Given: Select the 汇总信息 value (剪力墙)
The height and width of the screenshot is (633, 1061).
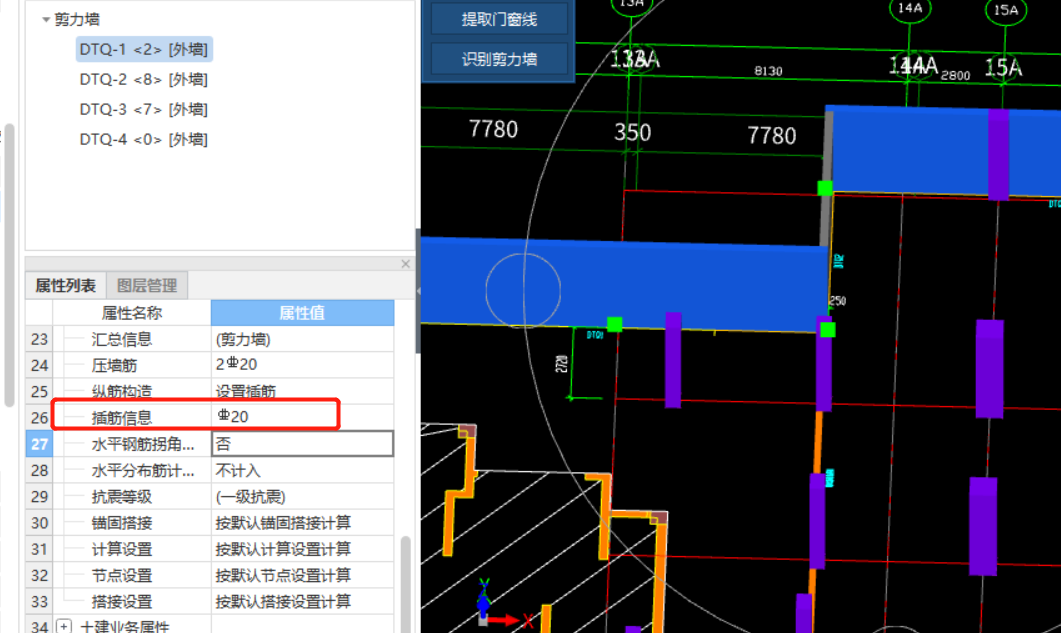Looking at the screenshot, I should (x=302, y=339).
